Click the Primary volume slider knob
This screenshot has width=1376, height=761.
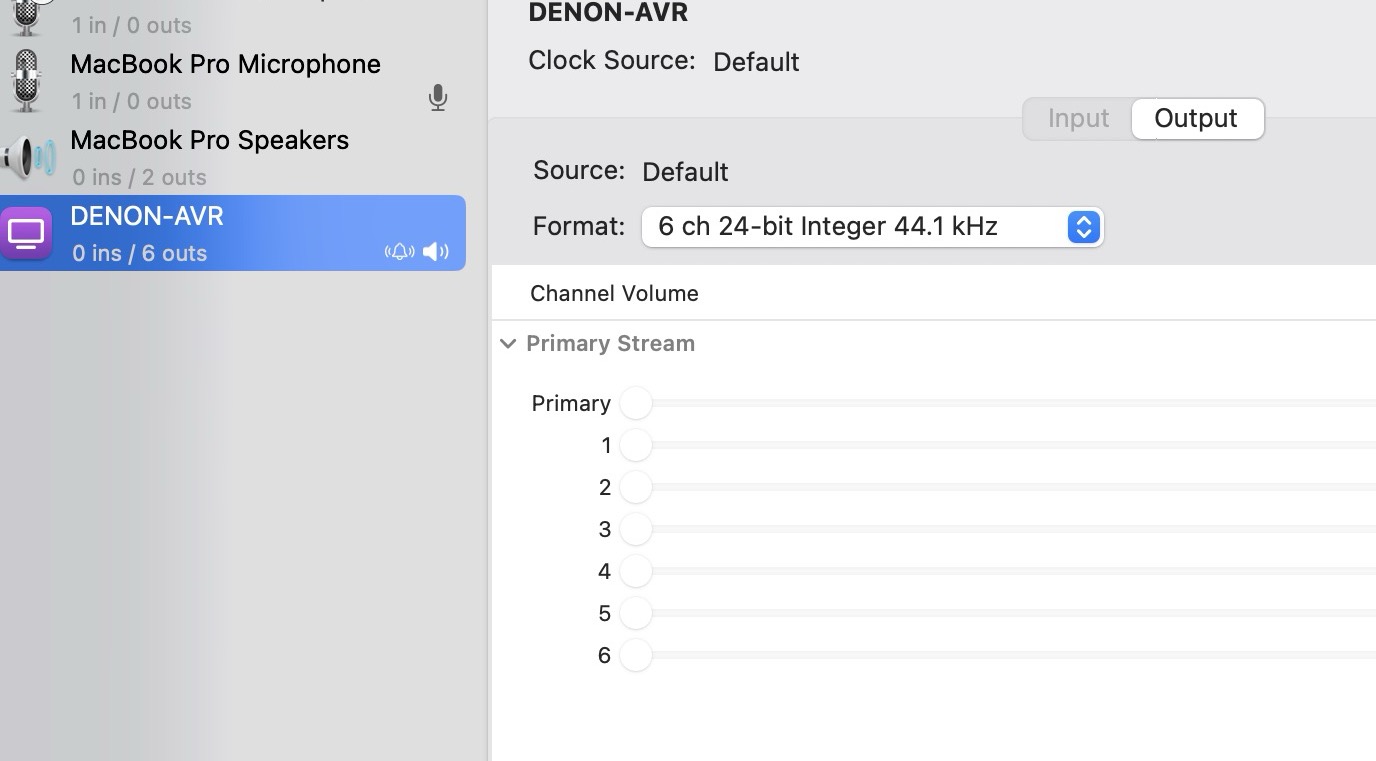pyautogui.click(x=636, y=403)
